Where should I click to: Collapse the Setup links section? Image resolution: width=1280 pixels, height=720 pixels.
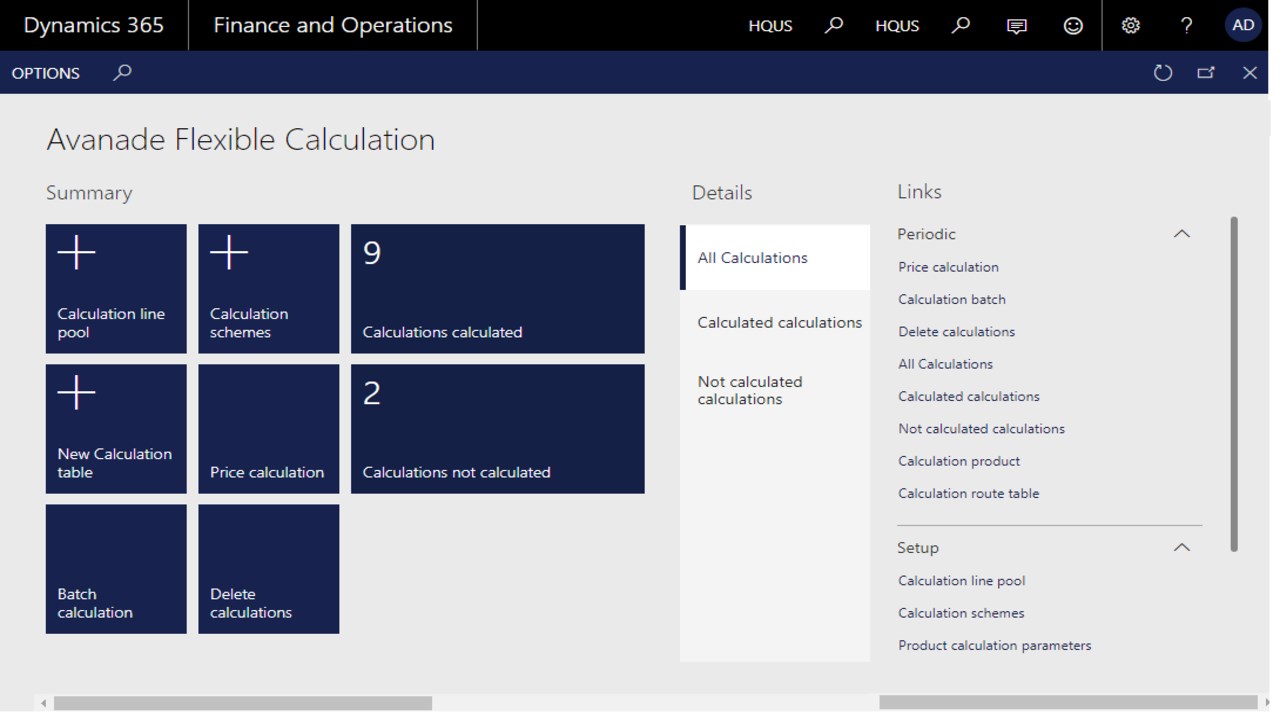[1181, 548]
